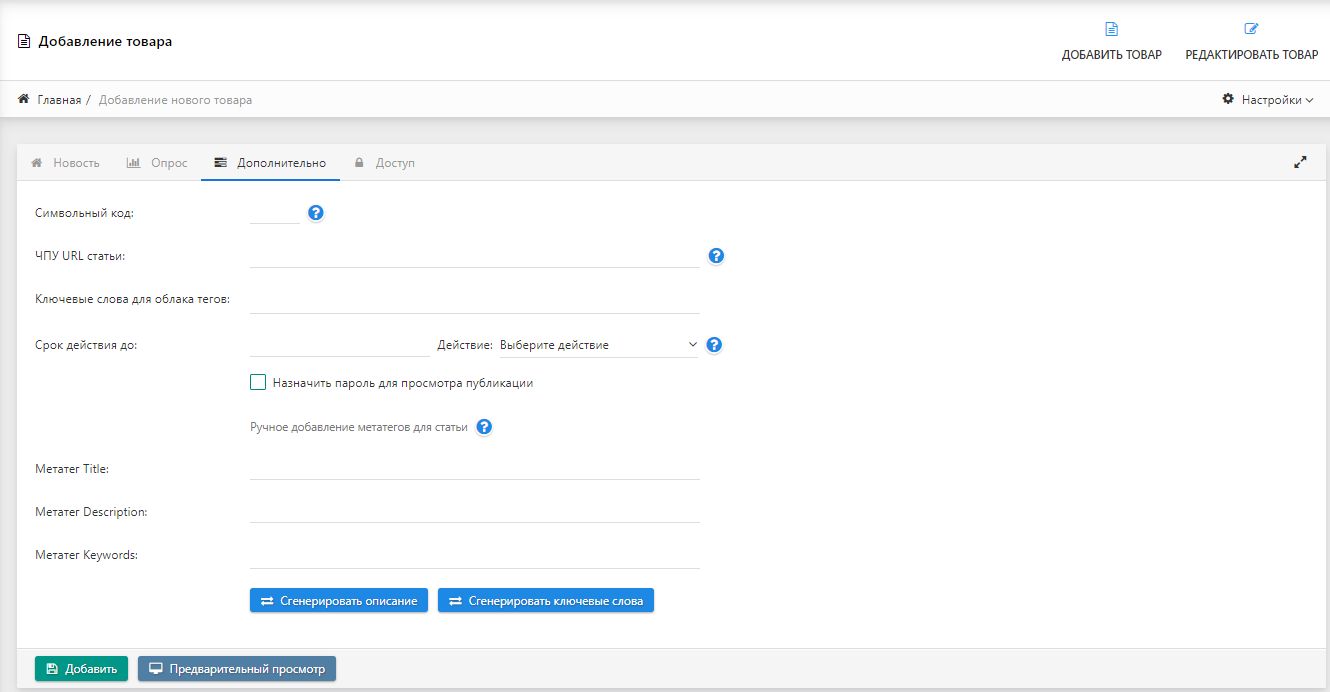
Task: Click the green Добавить button
Action: 81,669
